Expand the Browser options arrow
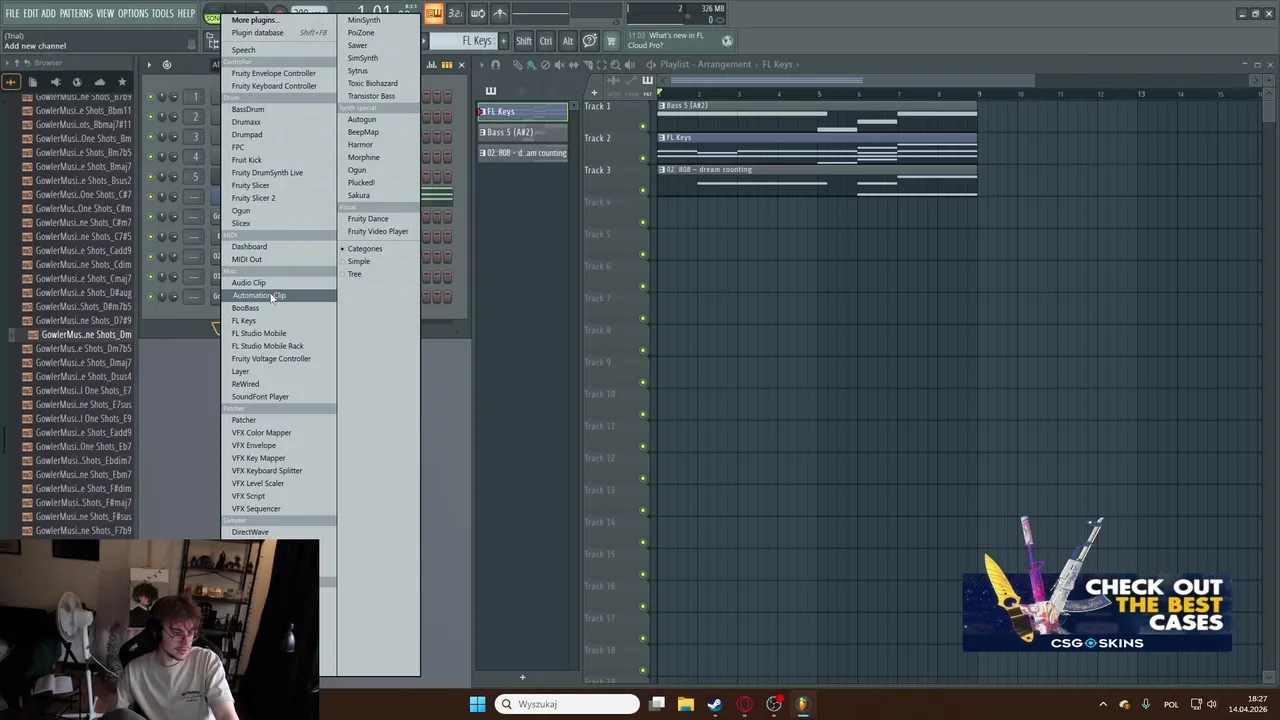This screenshot has height=720, width=1280. click(x=6, y=62)
